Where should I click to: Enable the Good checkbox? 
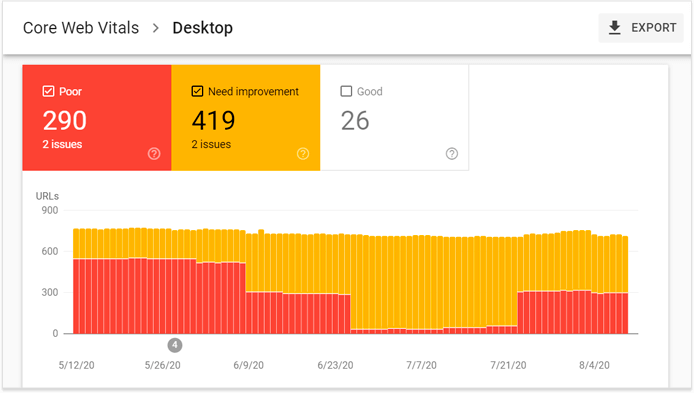(346, 91)
